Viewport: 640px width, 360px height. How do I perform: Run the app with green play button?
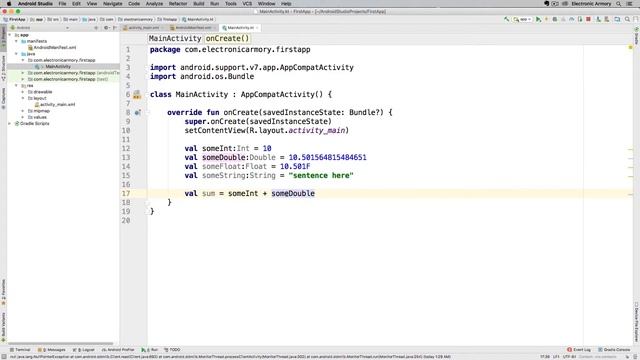(538, 19)
